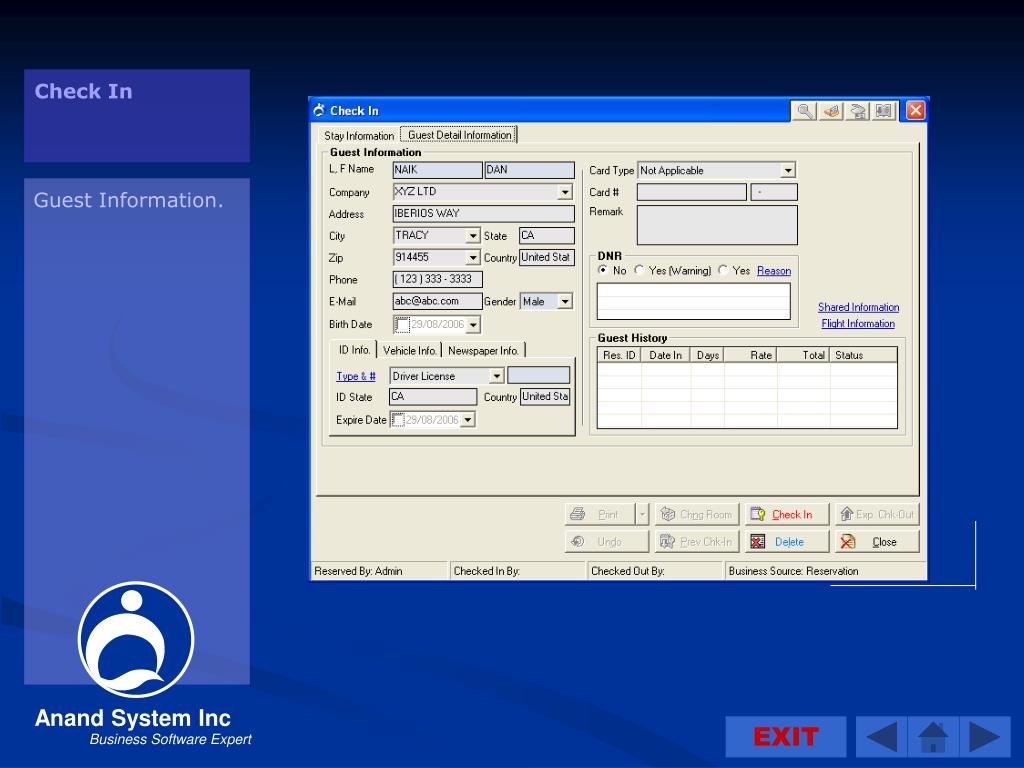The height and width of the screenshot is (768, 1024).
Task: Open the Card Type dropdown
Action: click(788, 170)
